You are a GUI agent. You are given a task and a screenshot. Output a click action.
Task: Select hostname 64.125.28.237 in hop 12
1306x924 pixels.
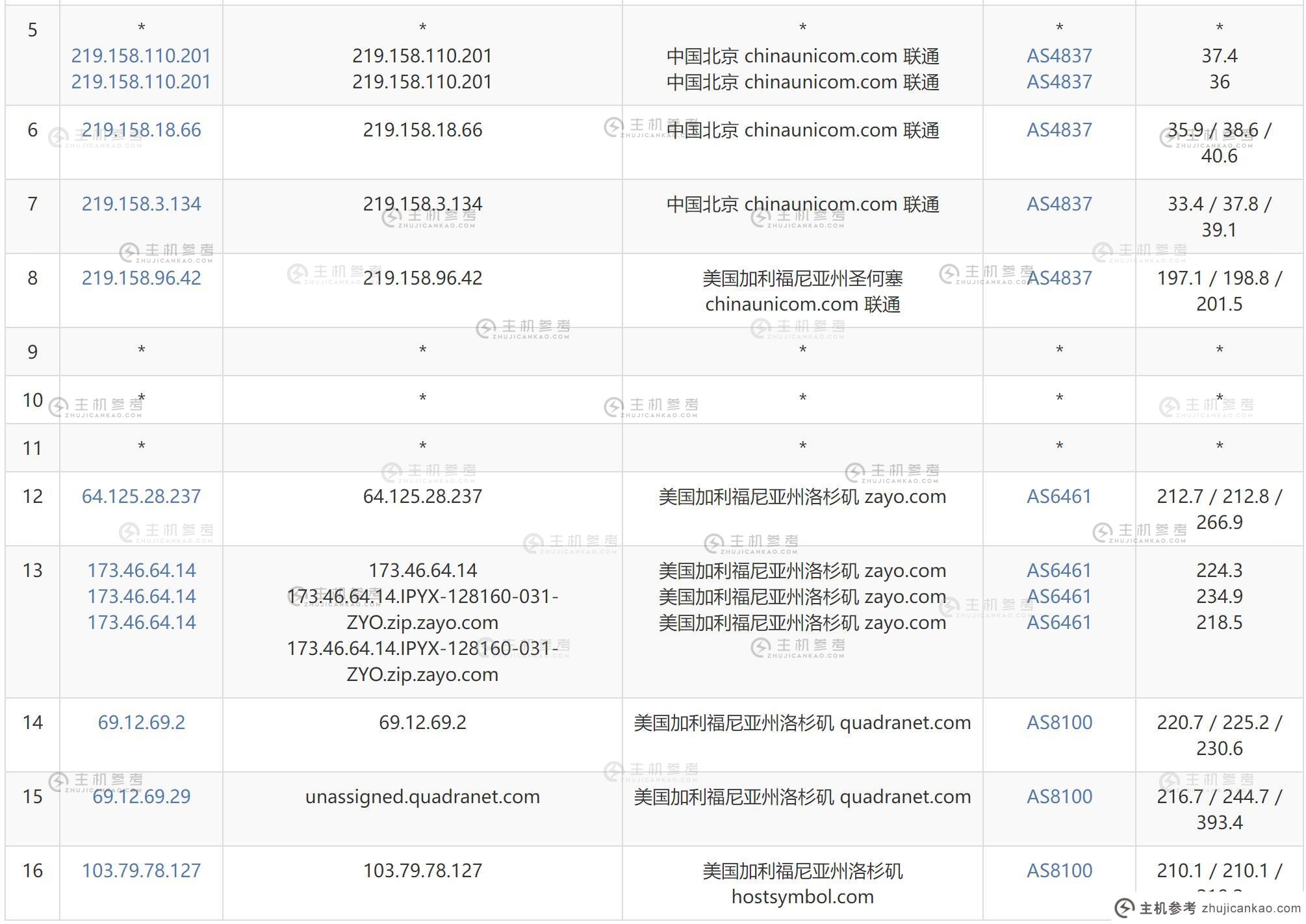click(x=422, y=496)
